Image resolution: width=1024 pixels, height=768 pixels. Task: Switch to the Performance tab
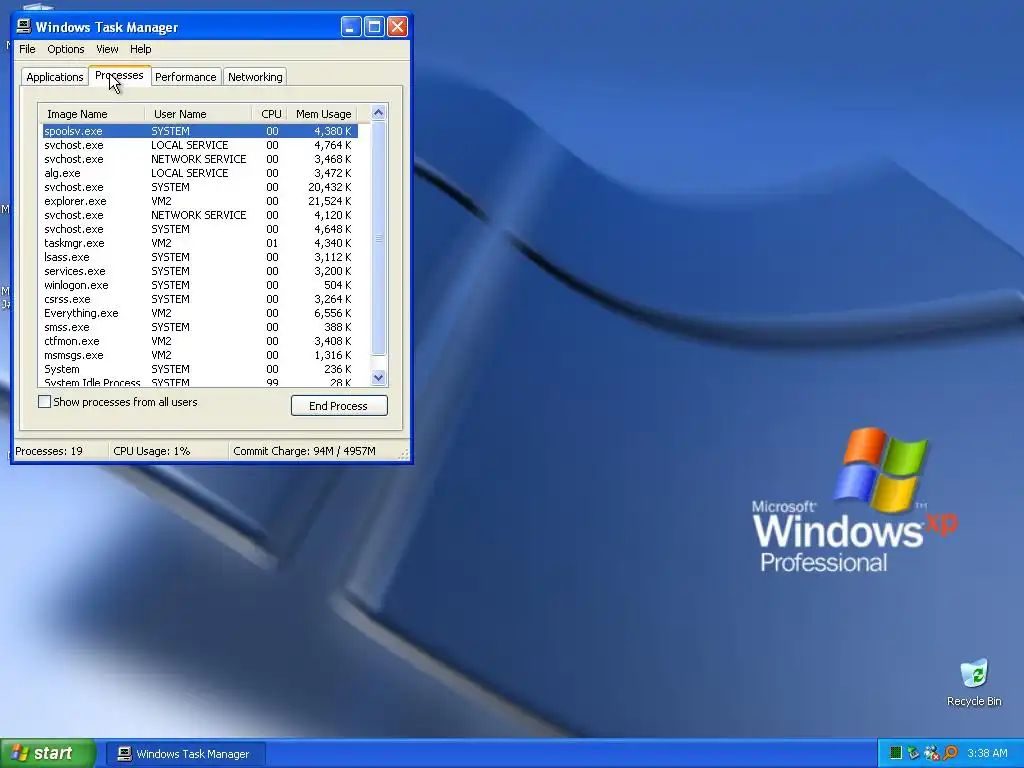pos(185,77)
